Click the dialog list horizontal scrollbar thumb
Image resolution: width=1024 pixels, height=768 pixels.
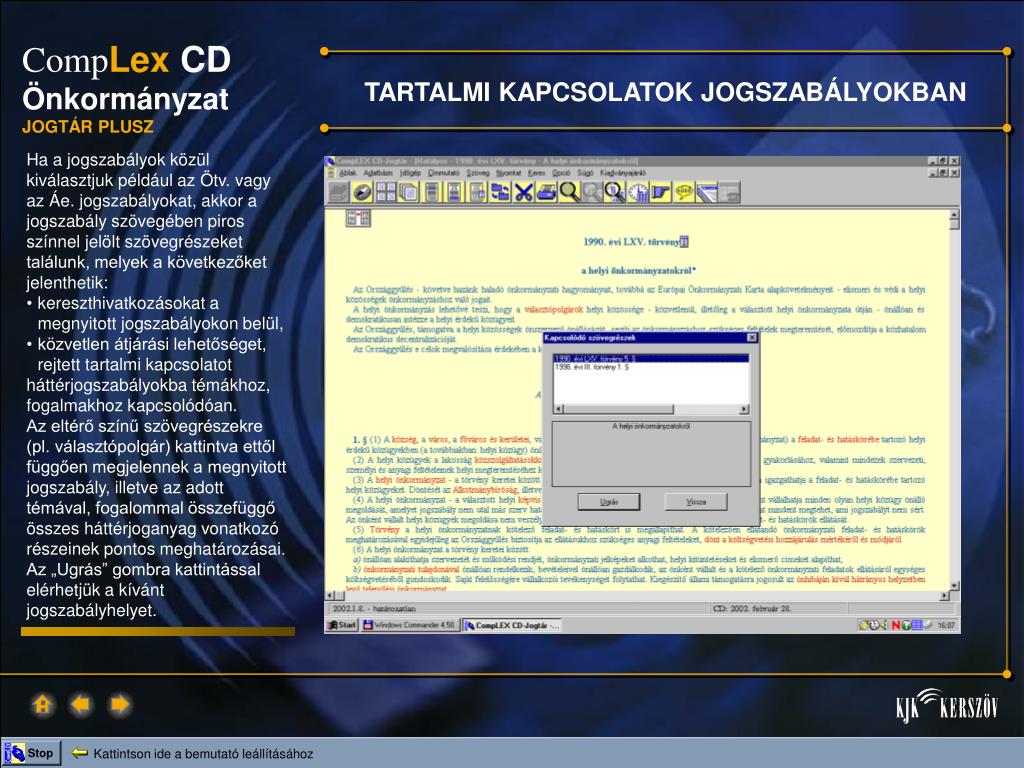[618, 409]
